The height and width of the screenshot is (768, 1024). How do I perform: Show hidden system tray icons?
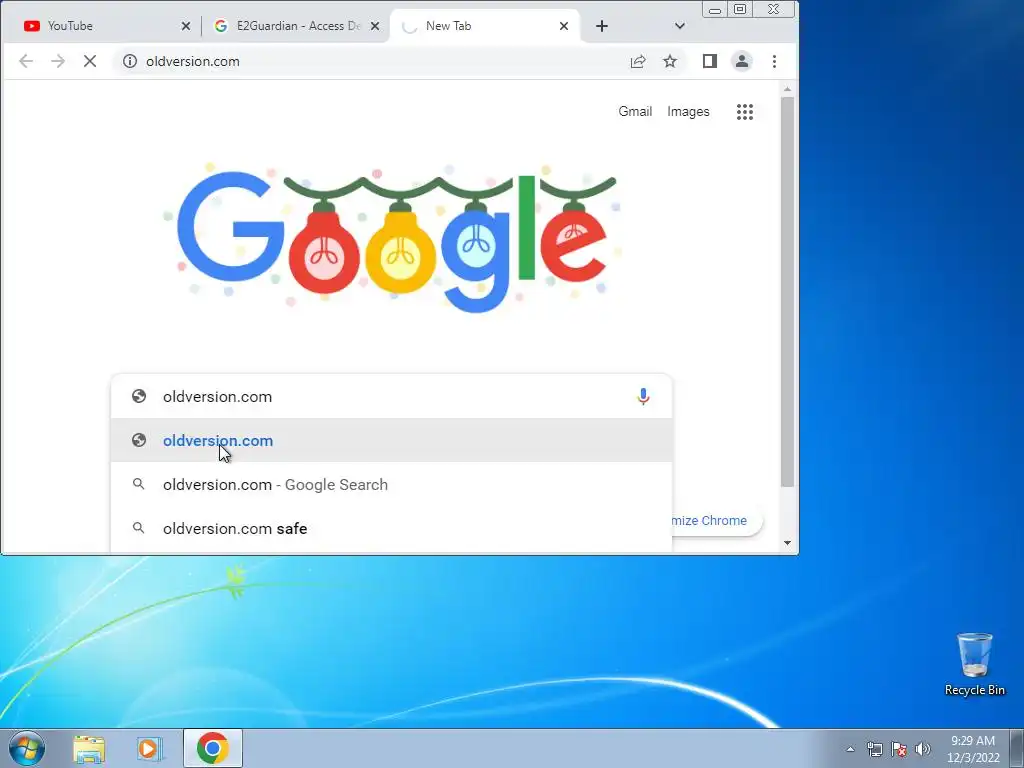[x=850, y=749]
